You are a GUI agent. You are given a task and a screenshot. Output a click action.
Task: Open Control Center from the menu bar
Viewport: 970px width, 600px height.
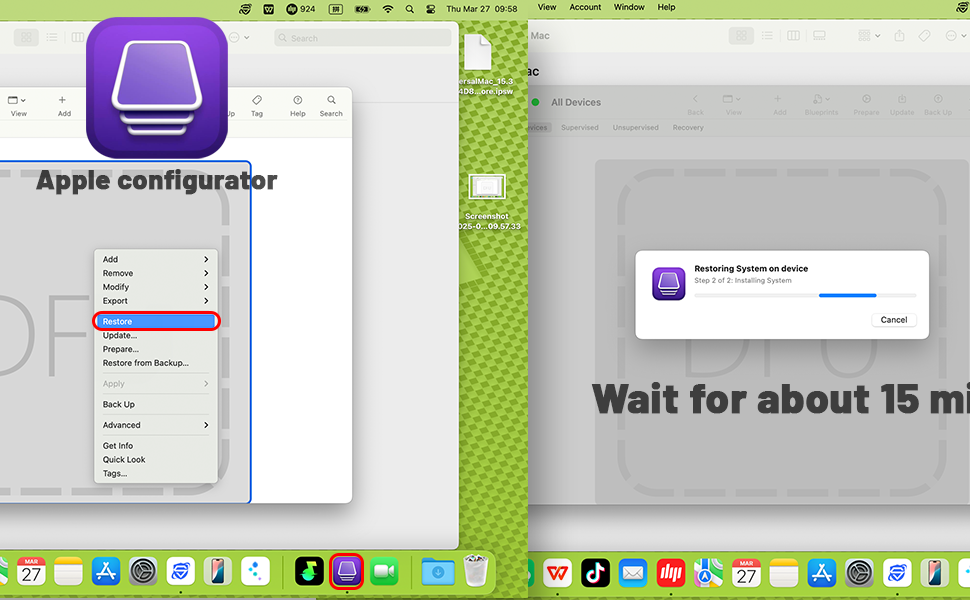(x=431, y=9)
